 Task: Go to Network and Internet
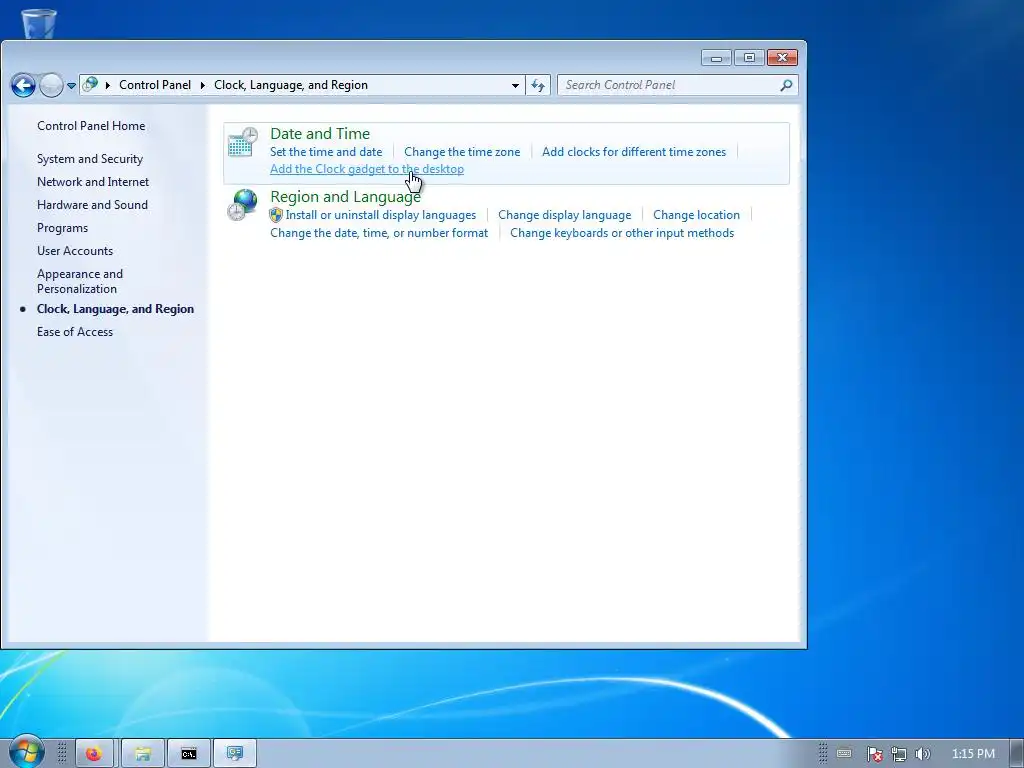93,182
